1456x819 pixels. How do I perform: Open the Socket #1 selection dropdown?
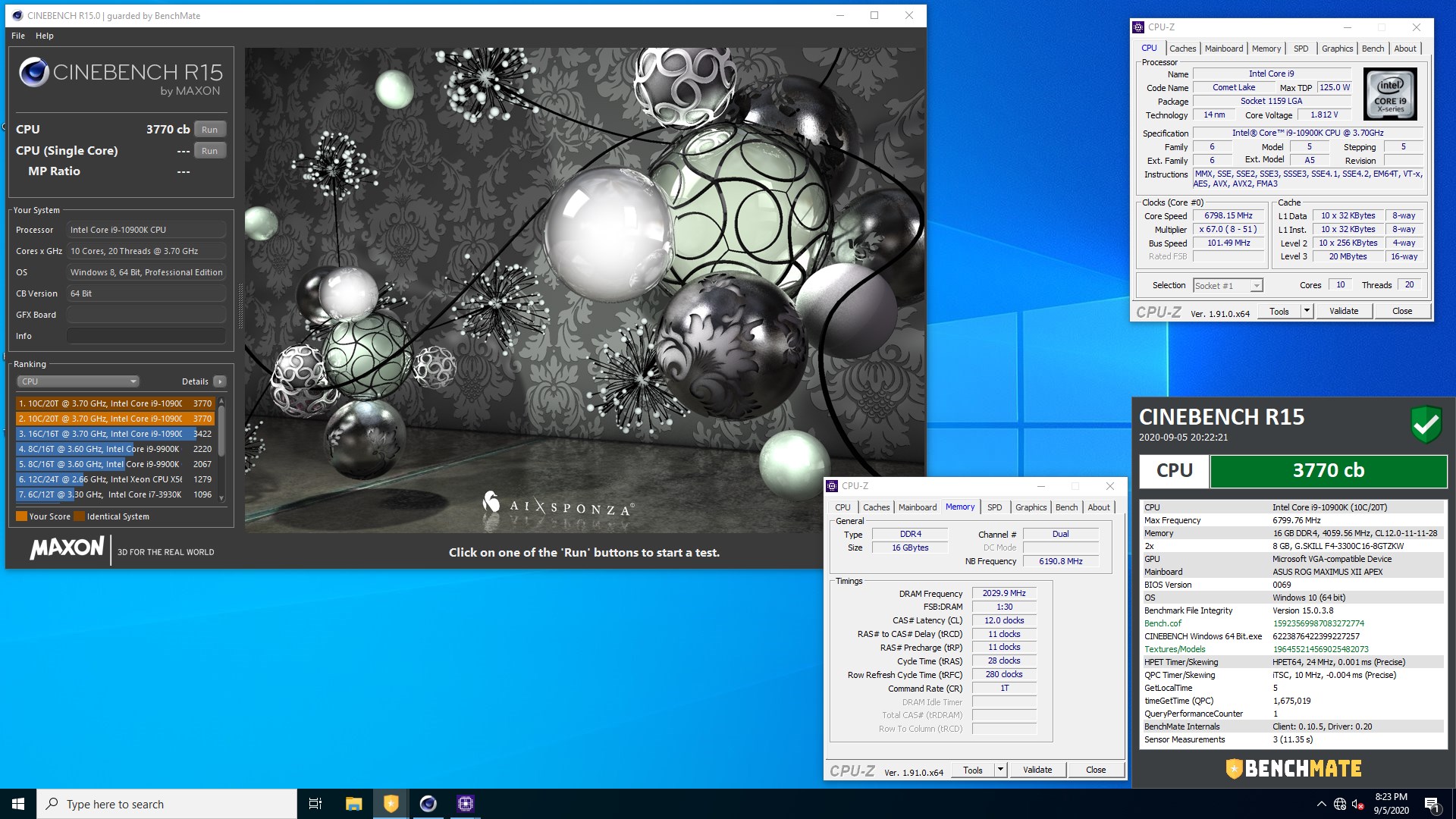click(x=1228, y=286)
